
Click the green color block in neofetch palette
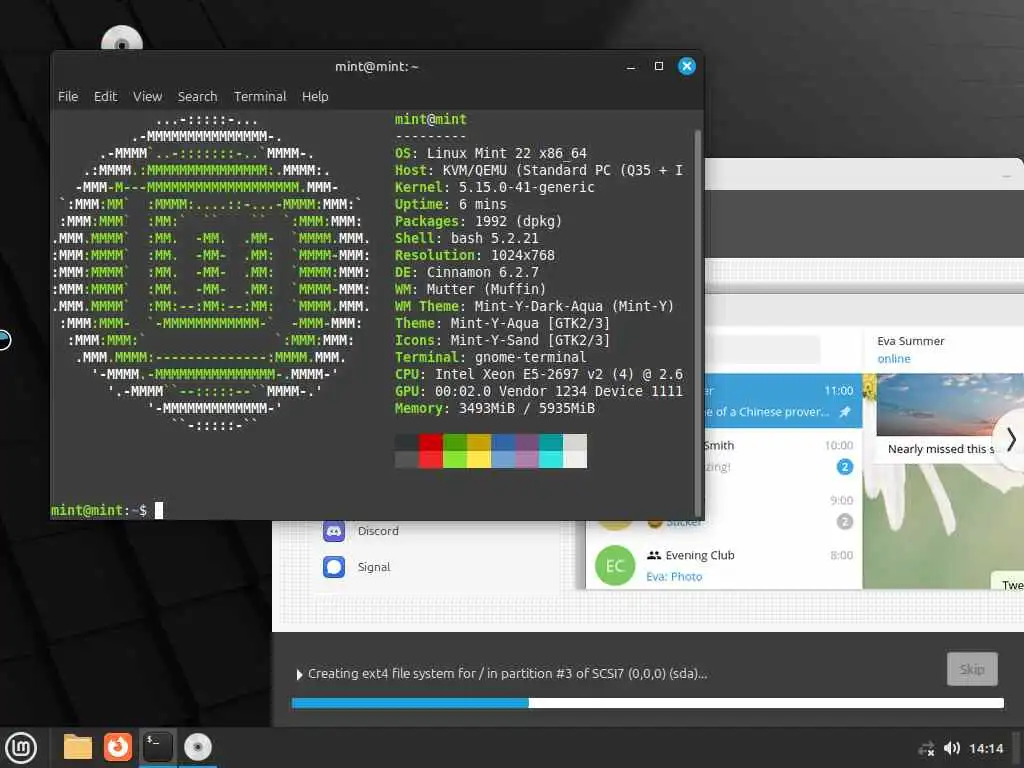click(x=455, y=451)
